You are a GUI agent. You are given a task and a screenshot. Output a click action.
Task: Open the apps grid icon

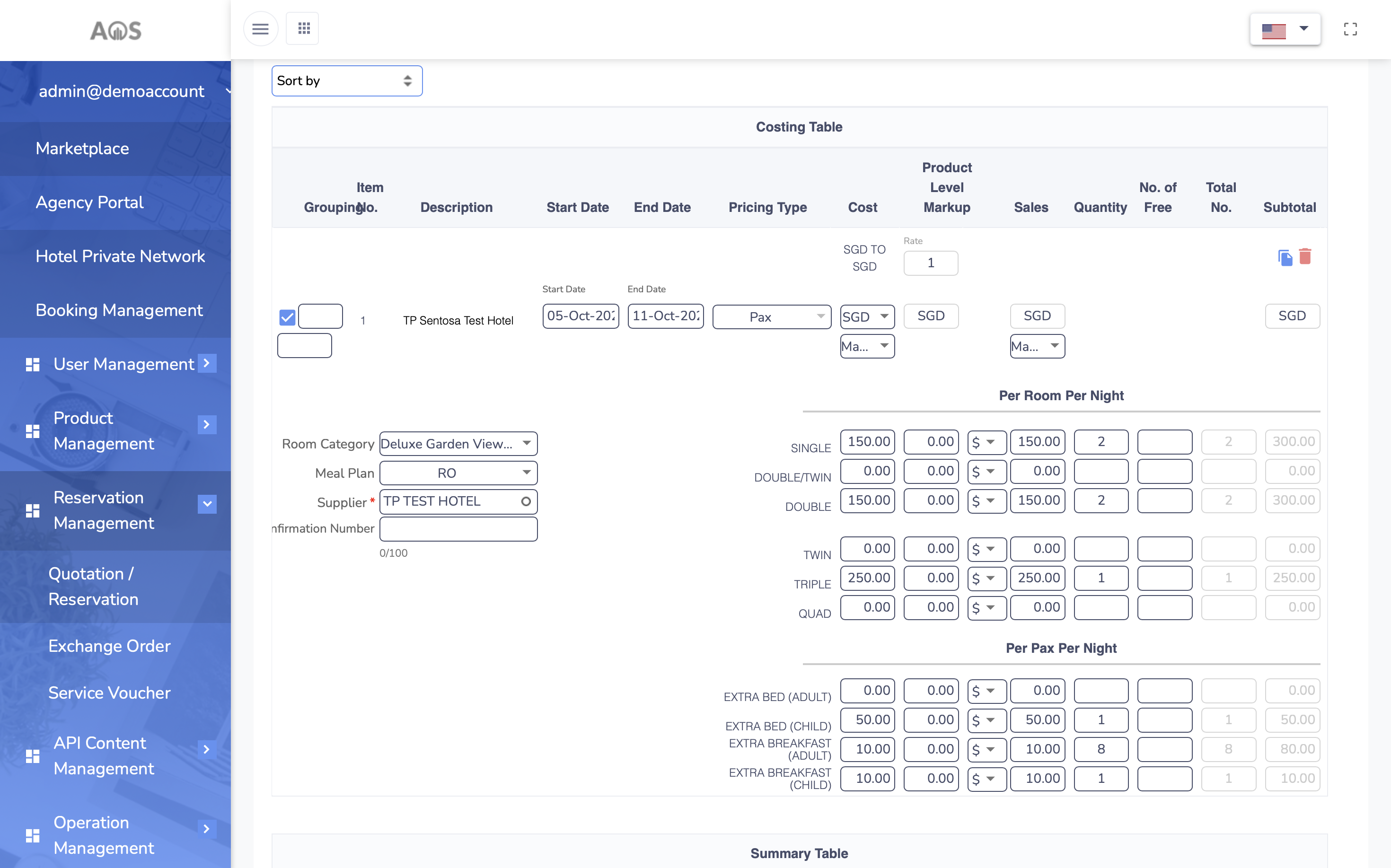(304, 29)
